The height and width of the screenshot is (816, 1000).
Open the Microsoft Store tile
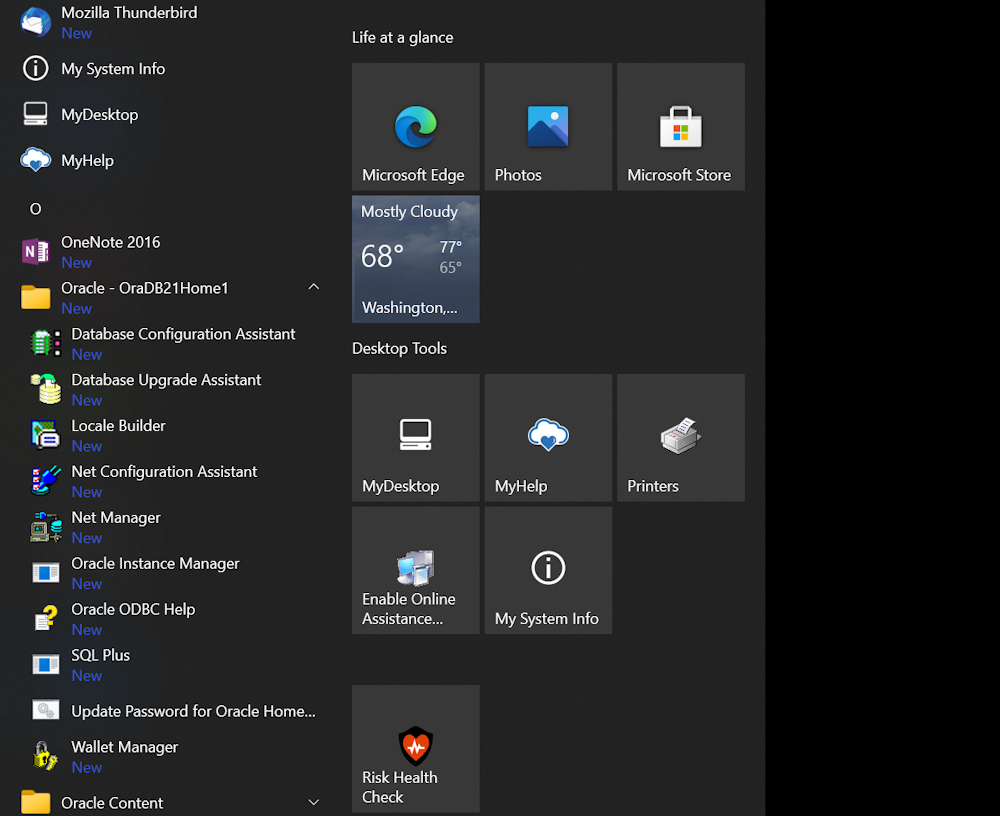click(680, 127)
